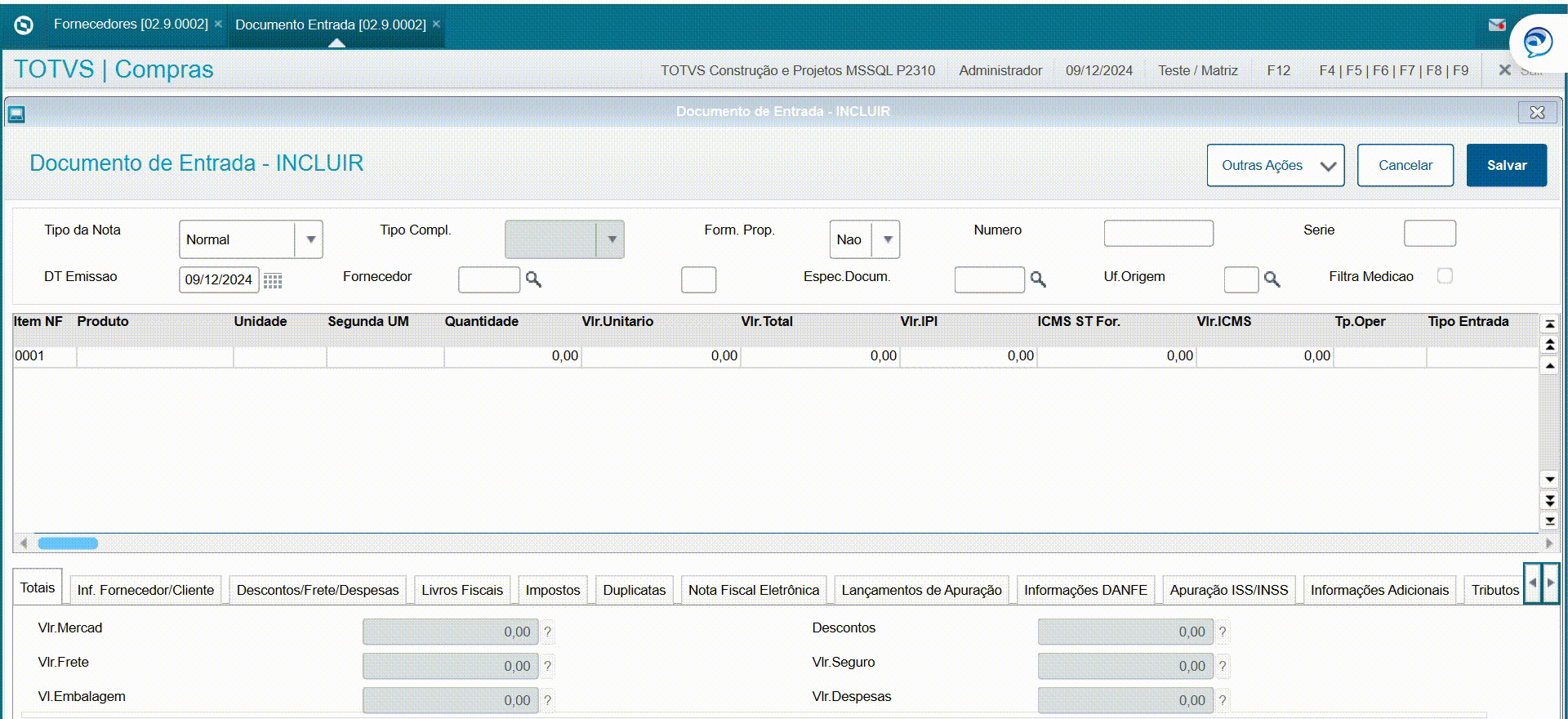Click the Quantidade cell of item 0001

513,356
